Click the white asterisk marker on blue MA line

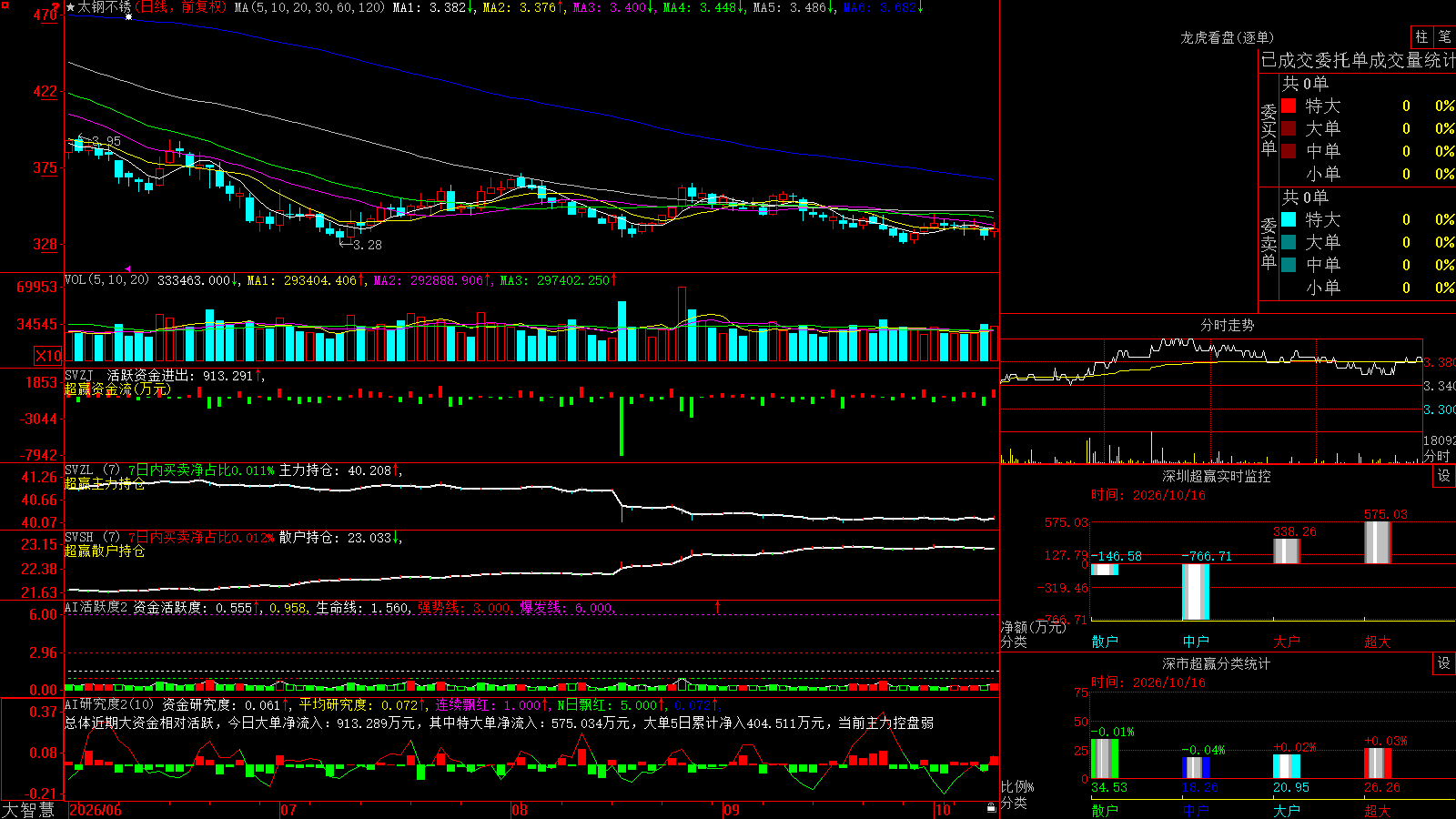coord(128,17)
